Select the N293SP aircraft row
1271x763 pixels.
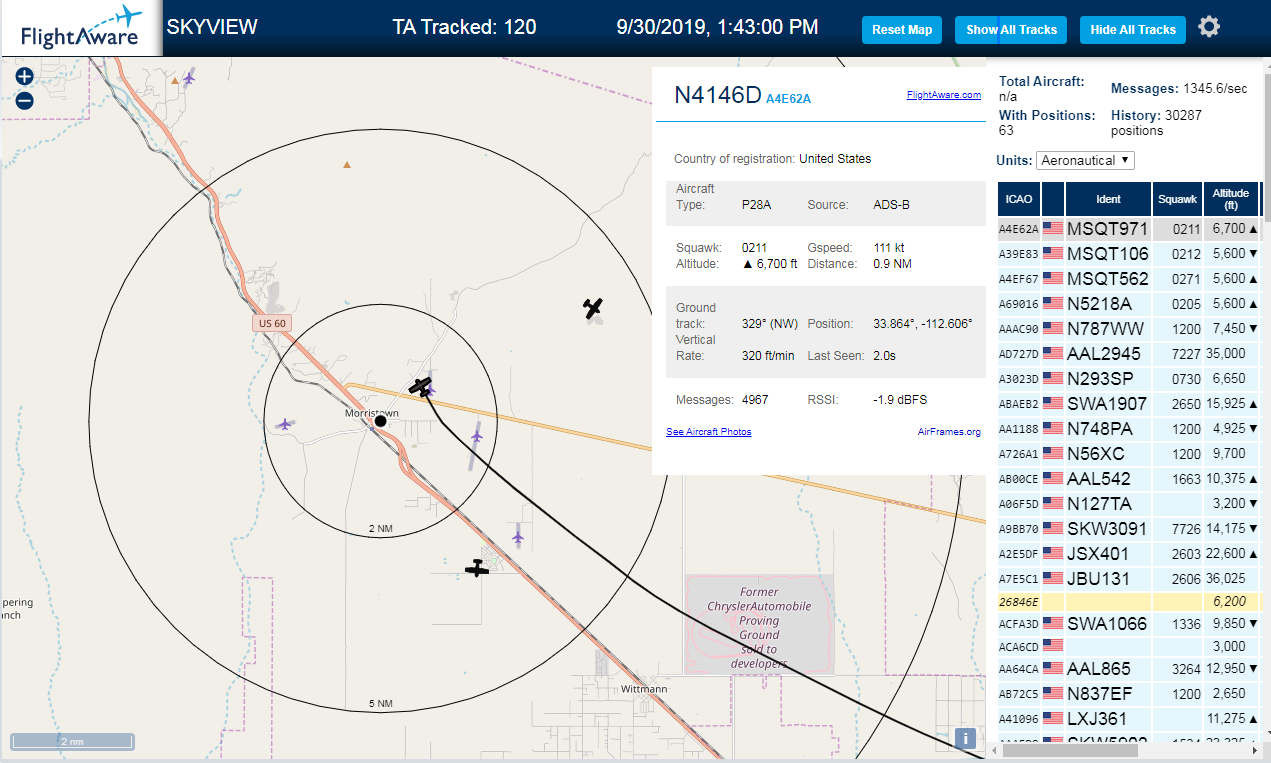pyautogui.click(x=1129, y=379)
